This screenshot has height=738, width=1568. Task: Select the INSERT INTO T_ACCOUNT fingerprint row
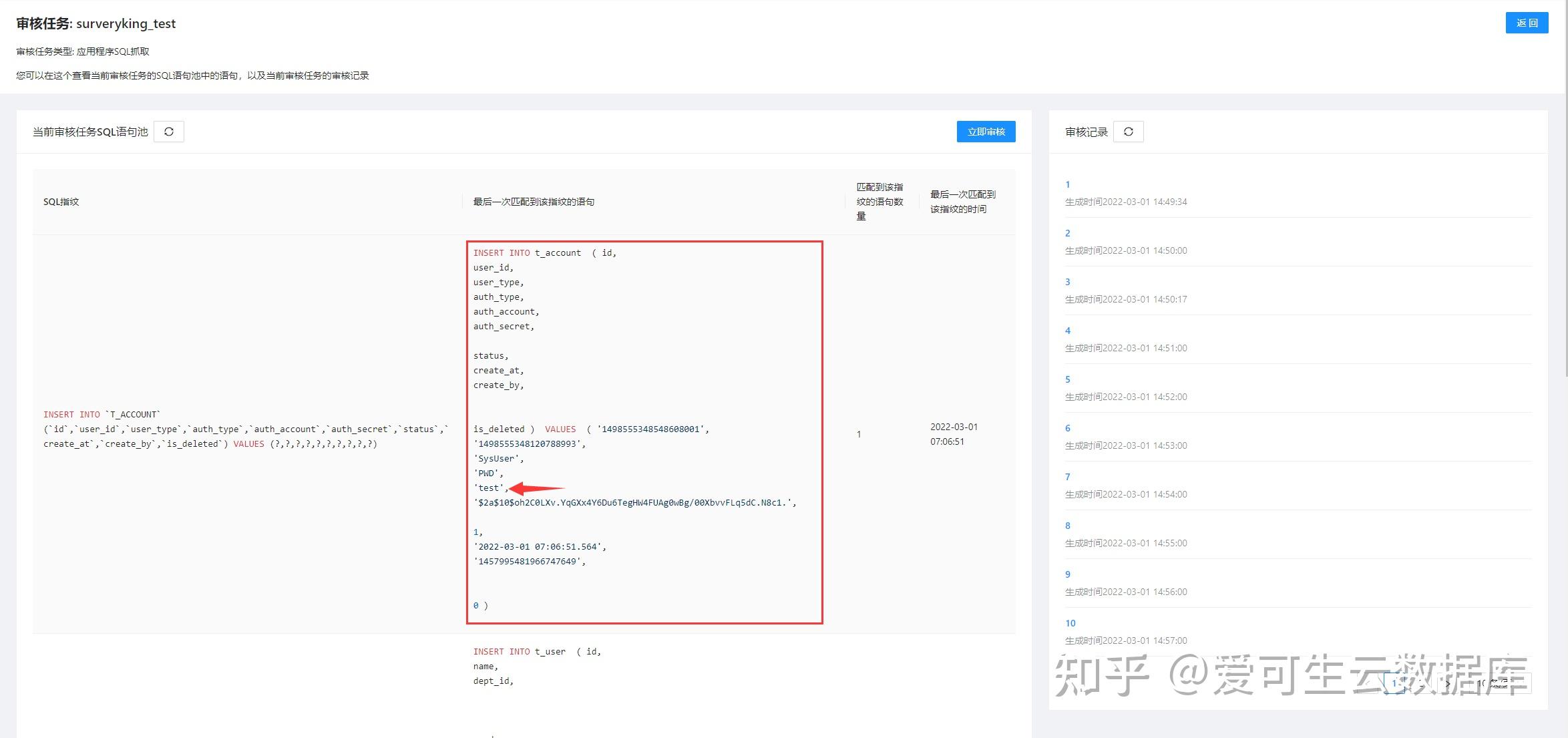245,428
